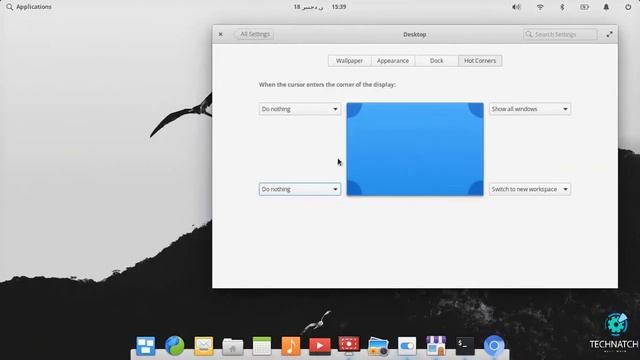Viewport: 640px width, 360px height.
Task: Open the Mail app in dock
Action: [x=204, y=346]
